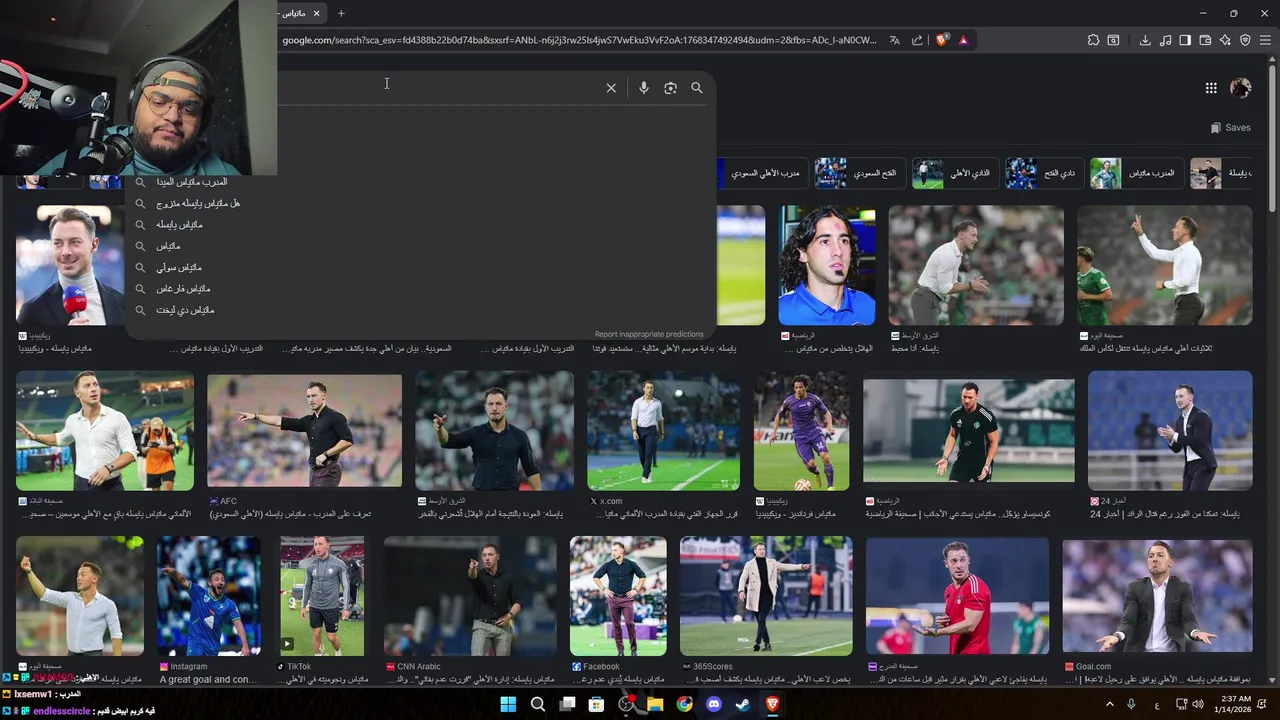This screenshot has height=720, width=1280.
Task: Start voice search with microphone icon
Action: pos(643,88)
